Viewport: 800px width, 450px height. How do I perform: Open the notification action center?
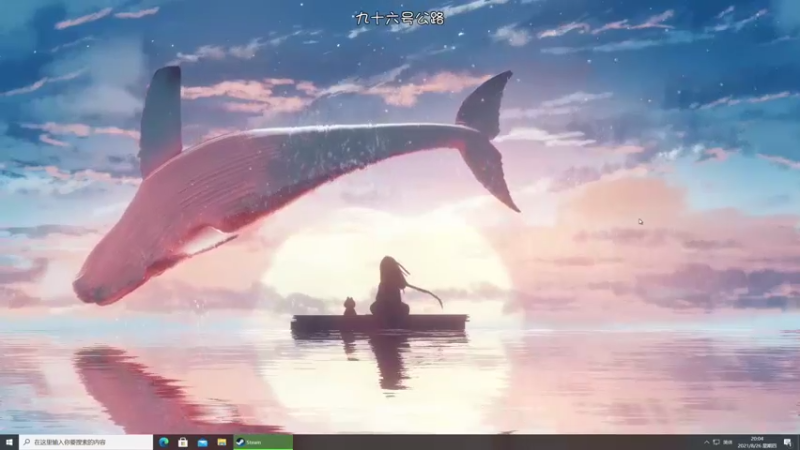(x=788, y=442)
